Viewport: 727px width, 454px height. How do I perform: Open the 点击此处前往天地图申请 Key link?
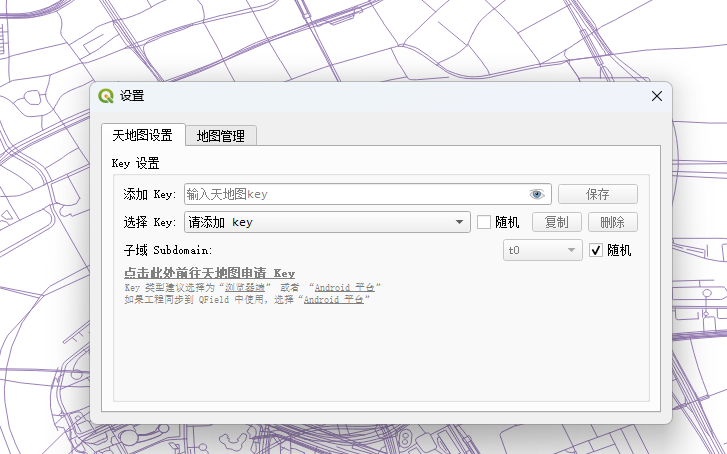(x=209, y=273)
